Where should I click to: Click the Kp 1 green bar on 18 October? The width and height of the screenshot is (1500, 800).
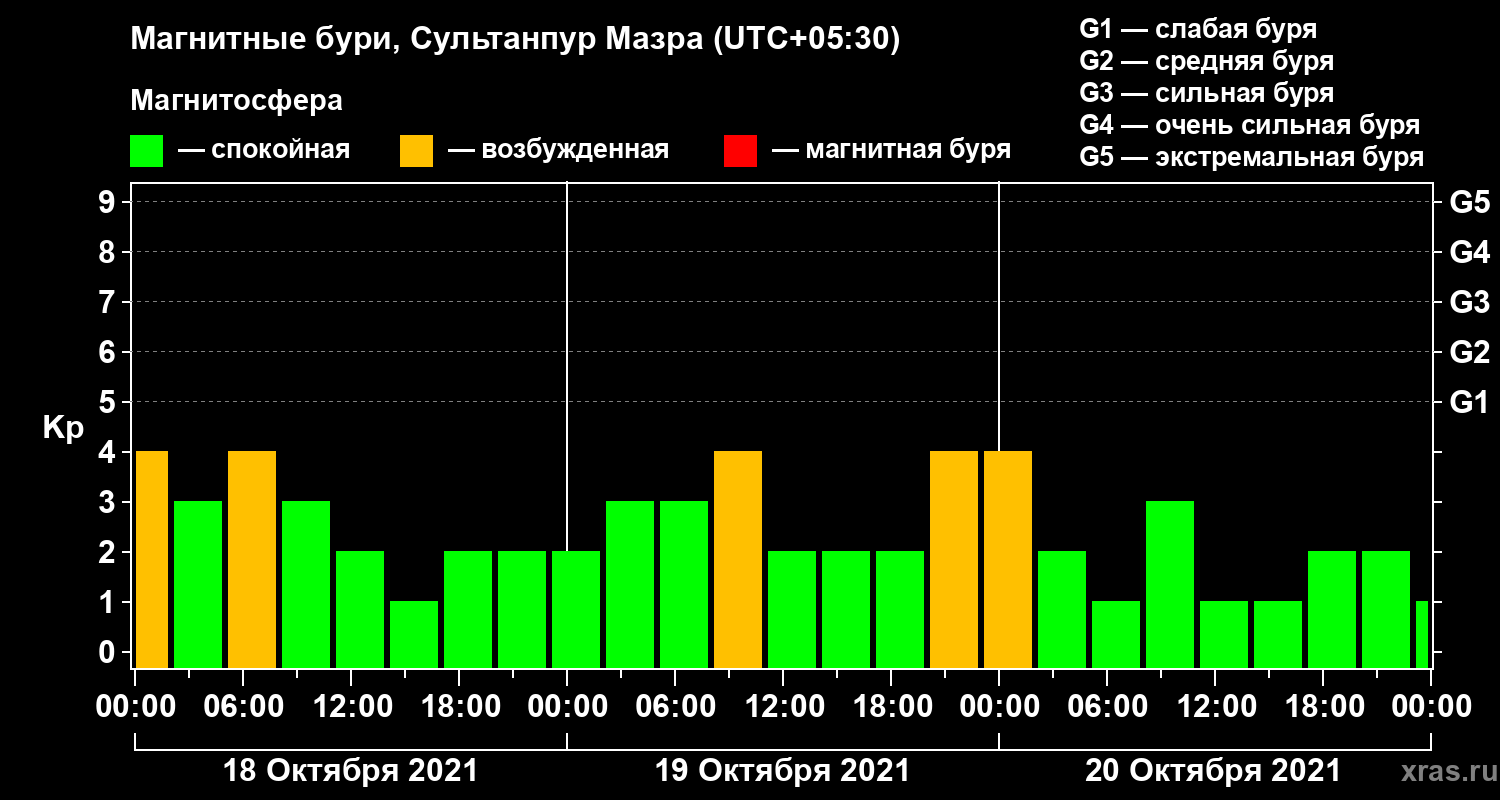click(x=414, y=634)
